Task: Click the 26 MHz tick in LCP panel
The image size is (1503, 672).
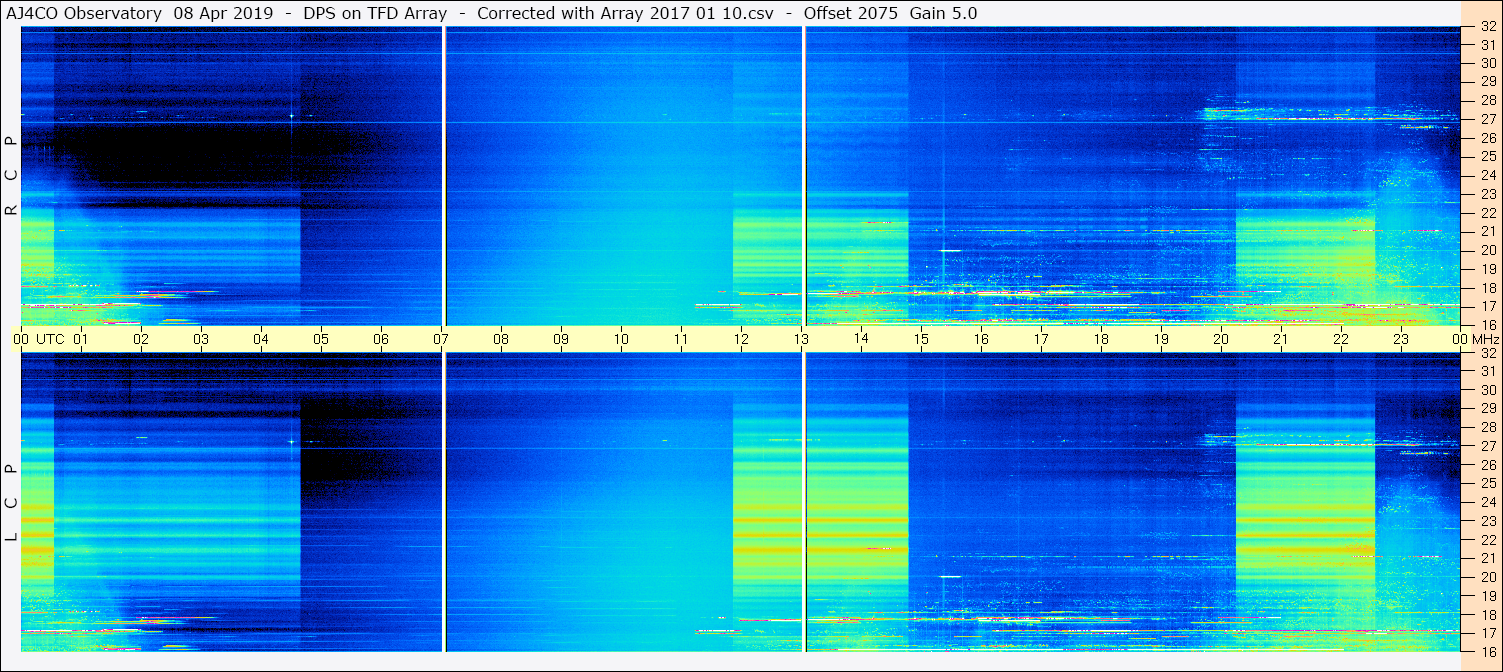Action: pos(1487,465)
